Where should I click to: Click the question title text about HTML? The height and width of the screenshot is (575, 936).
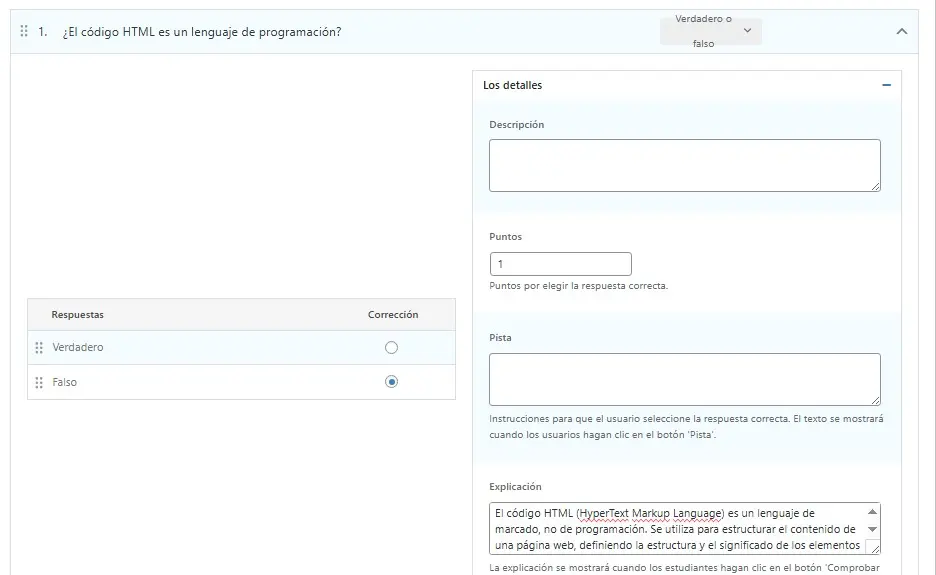pyautogui.click(x=202, y=32)
